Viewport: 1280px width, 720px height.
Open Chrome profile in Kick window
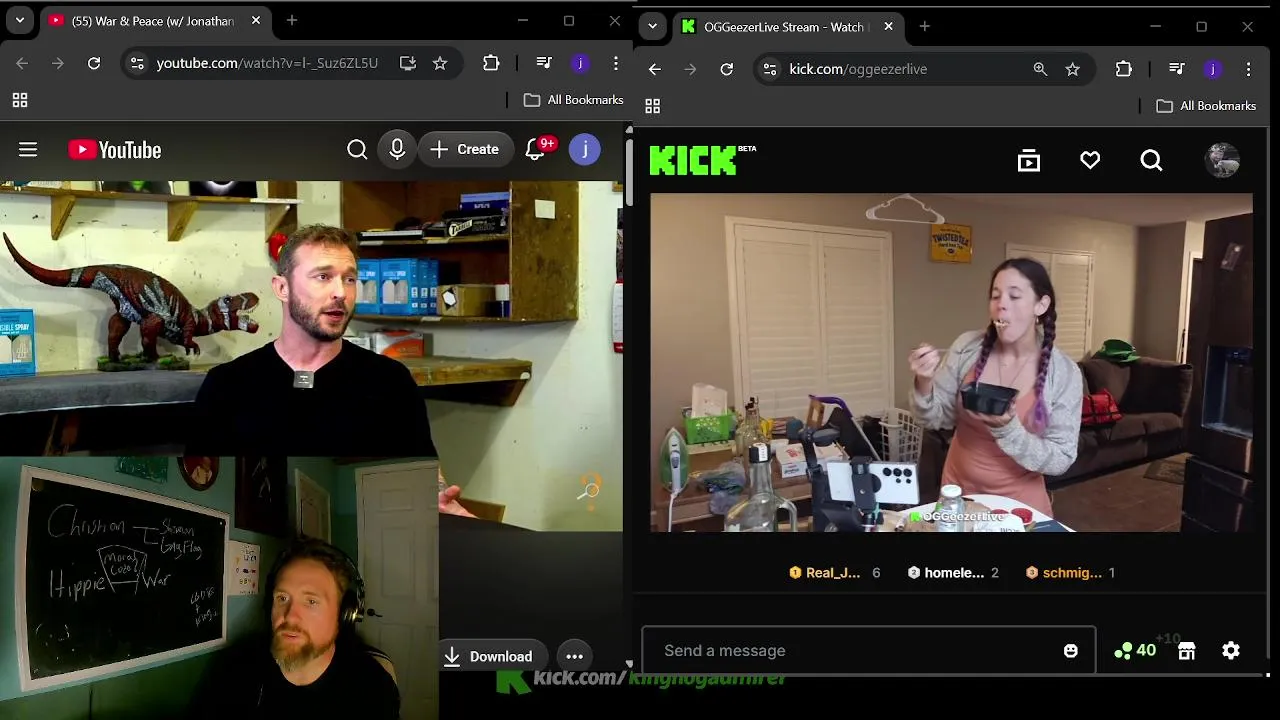point(1212,69)
